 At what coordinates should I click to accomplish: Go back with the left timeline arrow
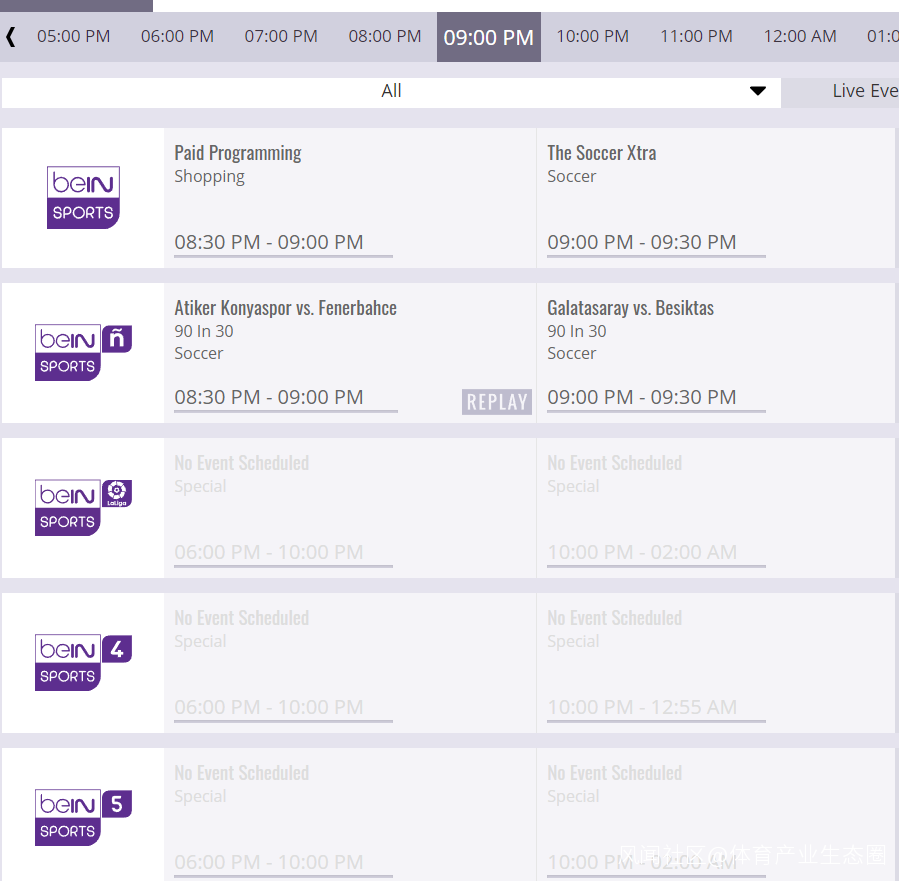[10, 37]
